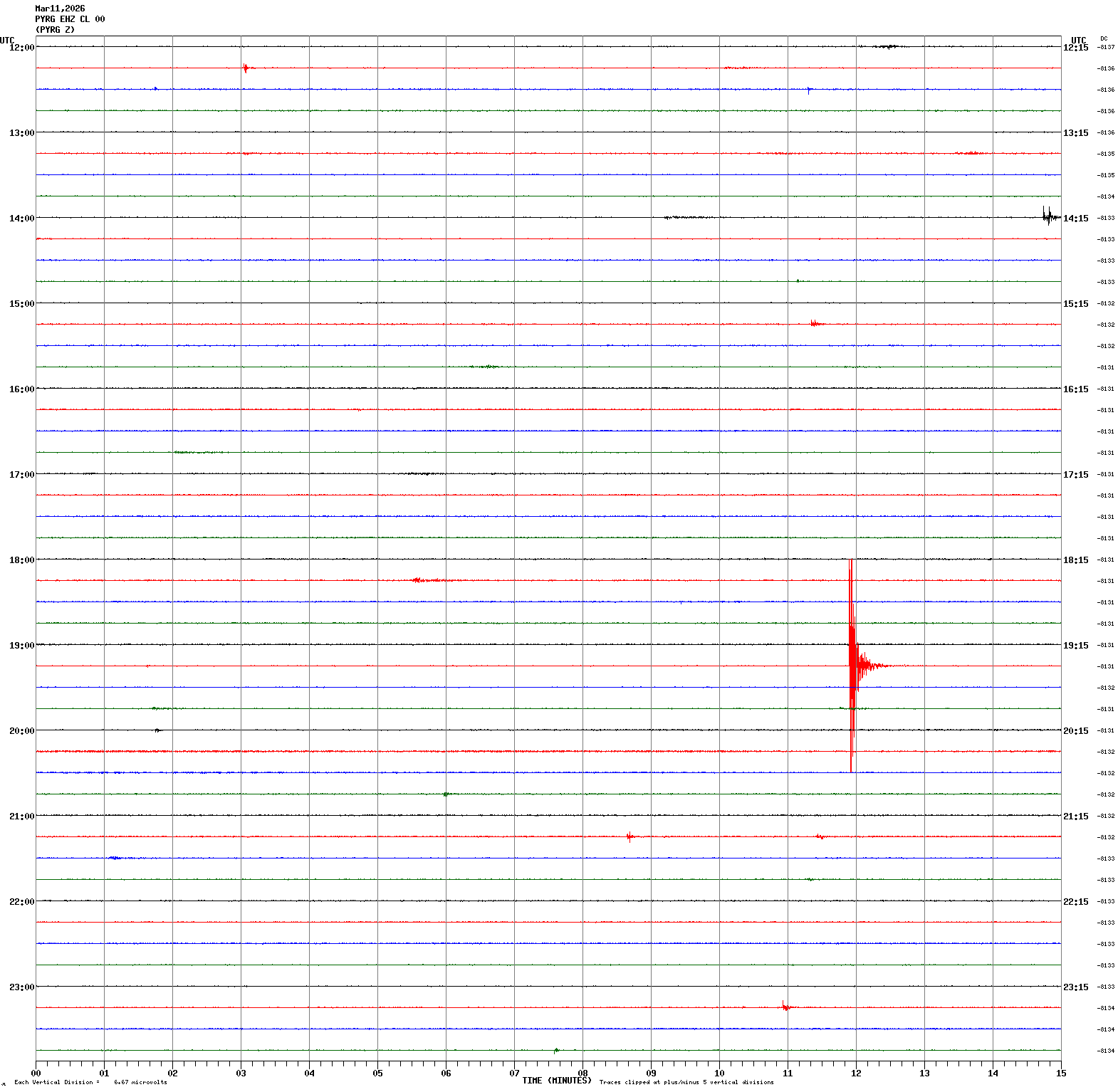Click the small red burst on the 15:15 trace
Image resolution: width=1118 pixels, height=1092 pixels.
click(x=815, y=324)
